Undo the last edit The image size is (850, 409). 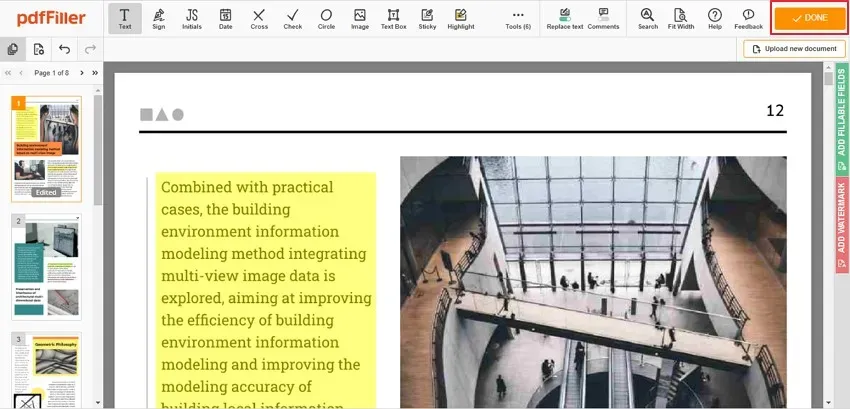click(65, 49)
